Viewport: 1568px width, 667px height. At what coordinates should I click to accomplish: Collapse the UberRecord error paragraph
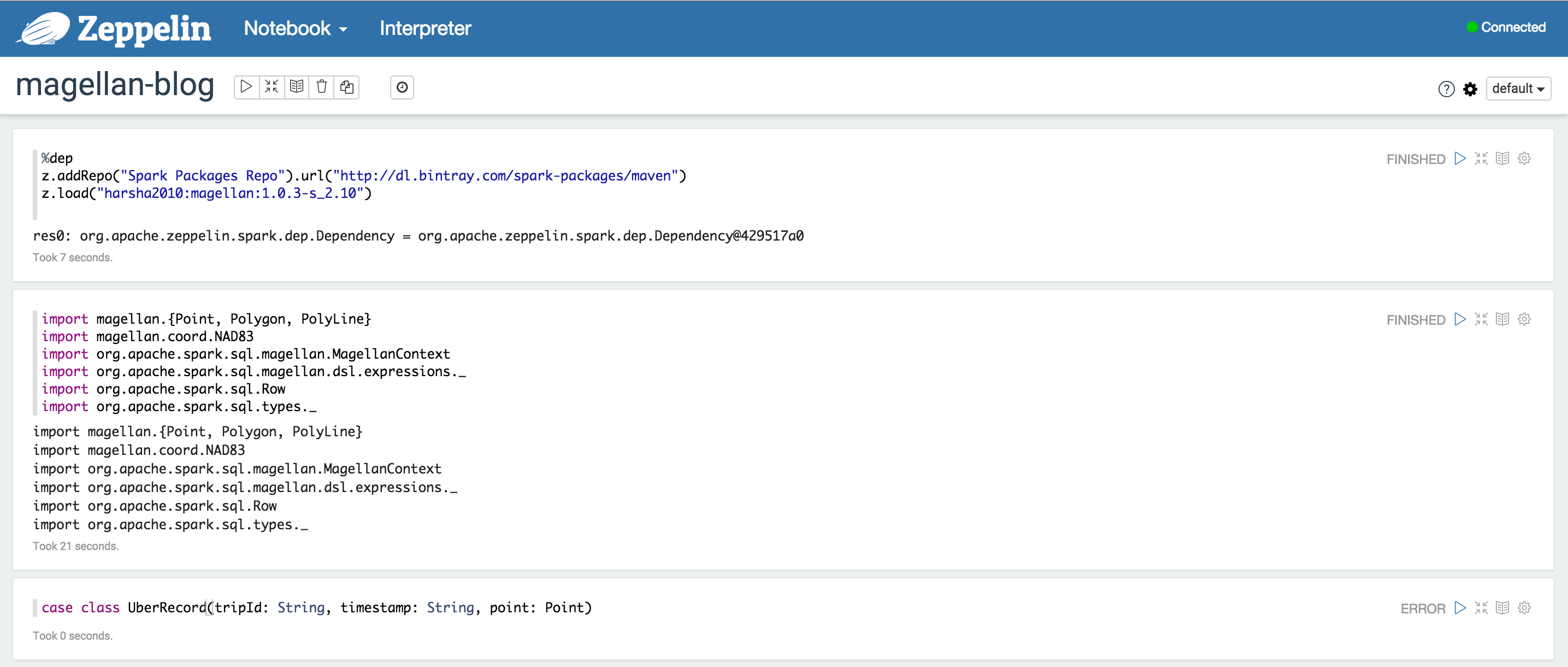(1482, 607)
